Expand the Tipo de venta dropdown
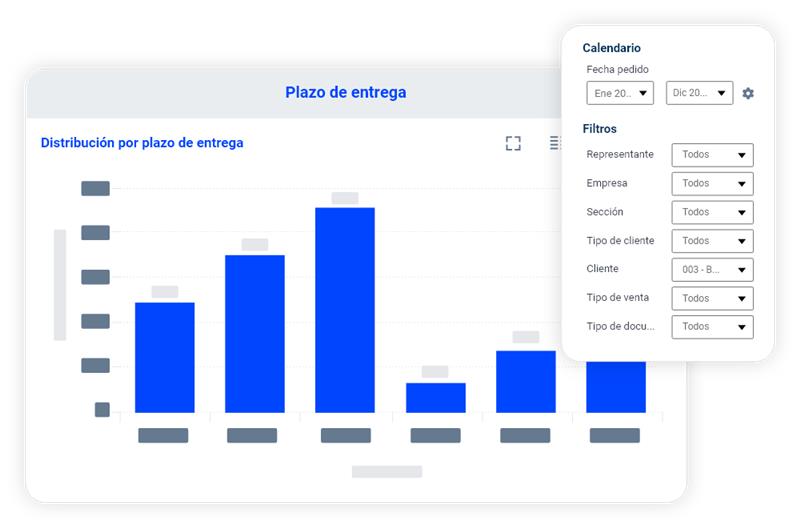This screenshot has width=800, height=528. pyautogui.click(x=712, y=298)
